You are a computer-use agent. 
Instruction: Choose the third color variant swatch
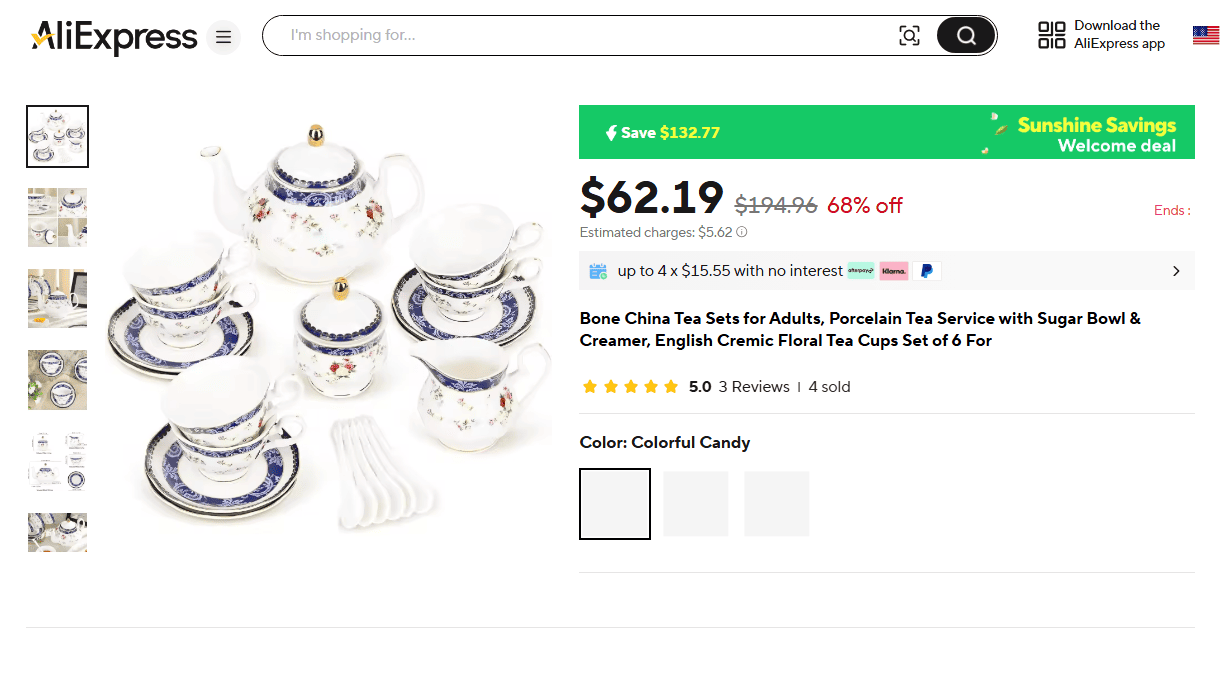click(777, 504)
